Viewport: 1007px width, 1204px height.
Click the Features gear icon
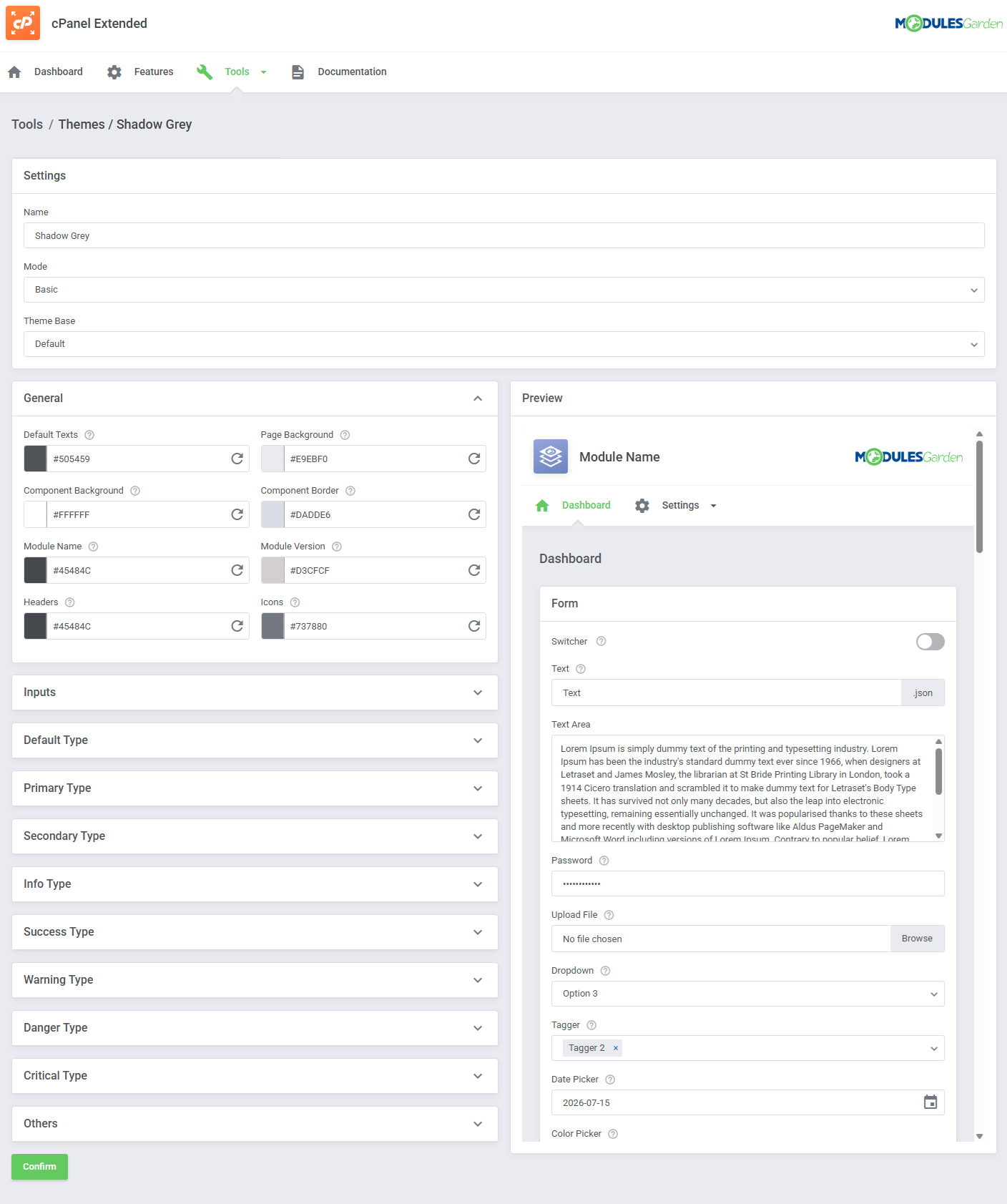[114, 72]
